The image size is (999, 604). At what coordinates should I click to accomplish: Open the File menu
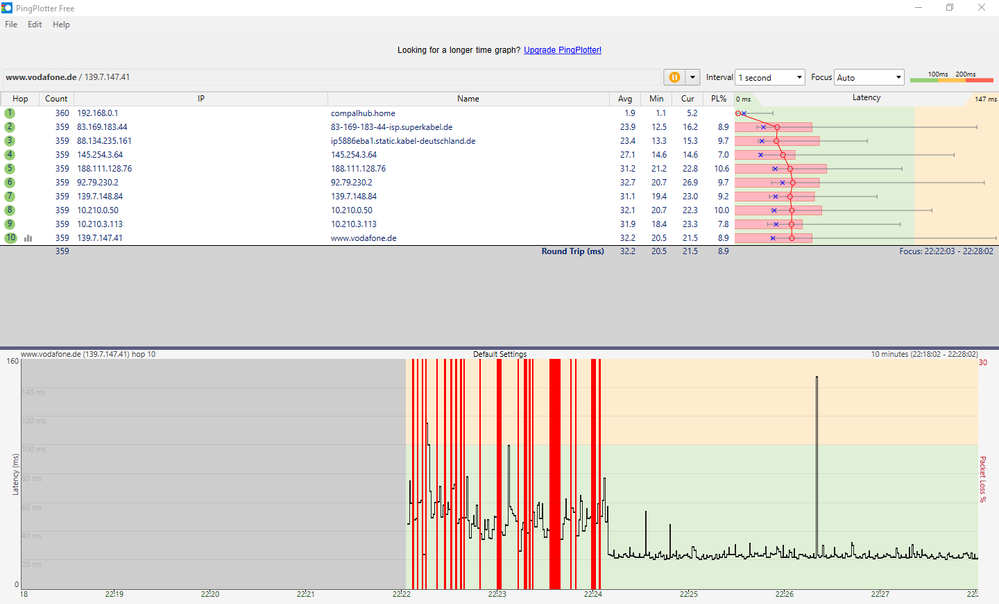pyautogui.click(x=11, y=24)
